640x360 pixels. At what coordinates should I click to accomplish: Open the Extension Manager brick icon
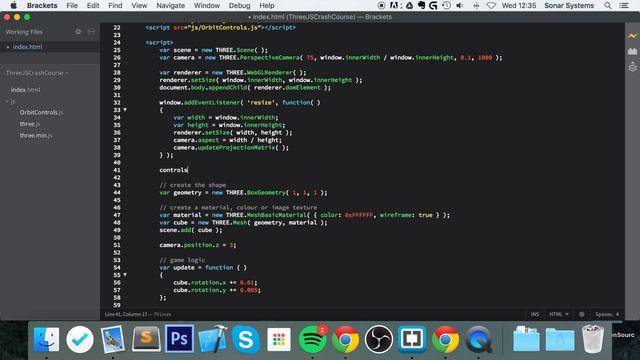click(632, 51)
